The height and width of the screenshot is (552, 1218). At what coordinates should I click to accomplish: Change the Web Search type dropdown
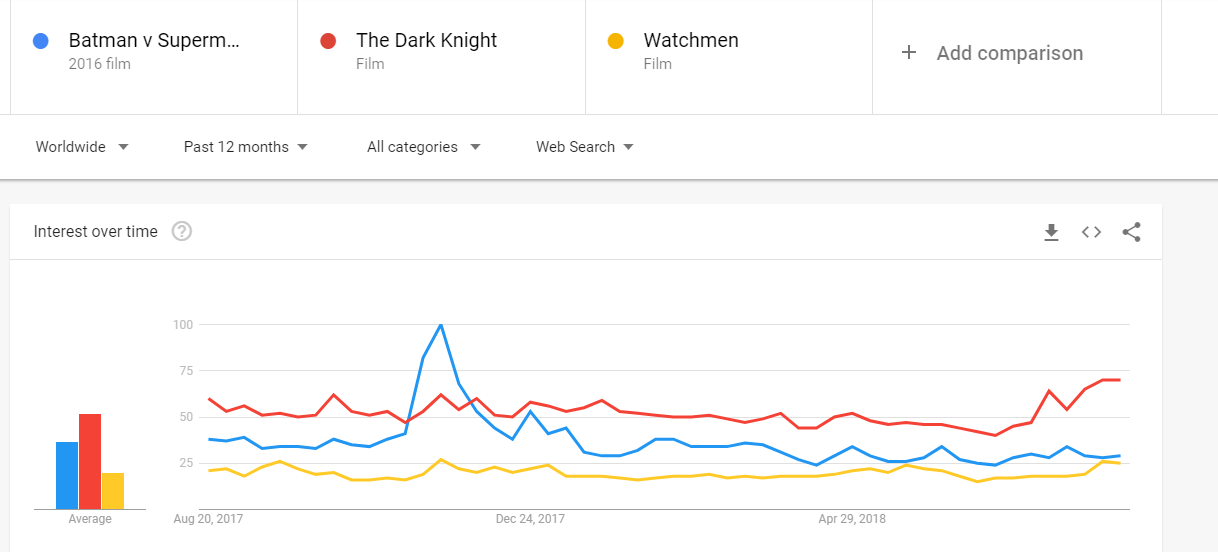[585, 147]
